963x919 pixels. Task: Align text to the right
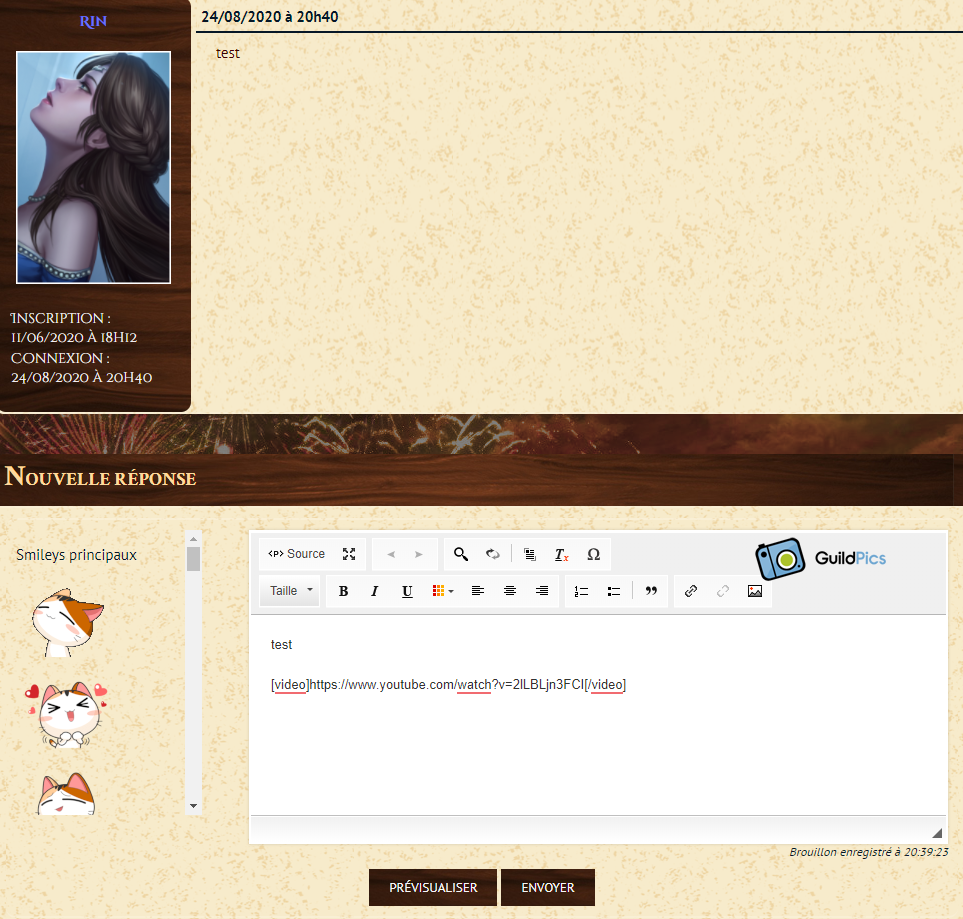point(542,591)
